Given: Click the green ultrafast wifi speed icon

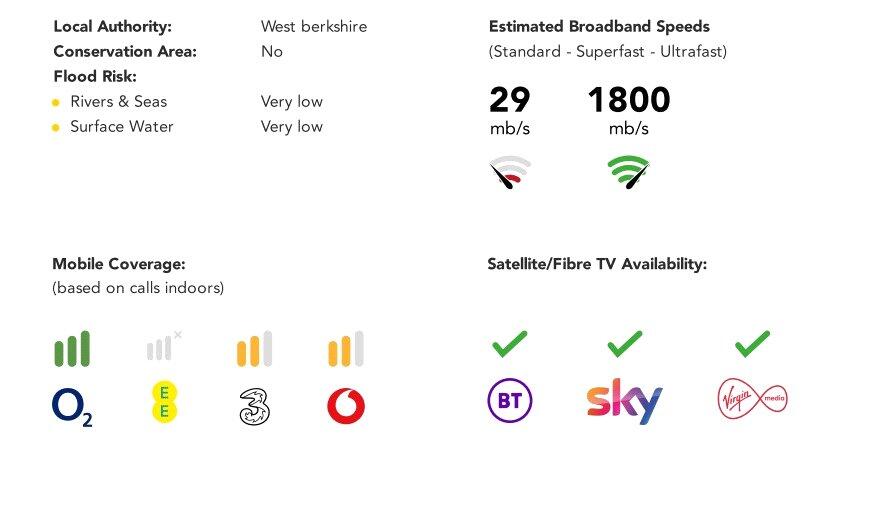Looking at the screenshot, I should tap(629, 172).
